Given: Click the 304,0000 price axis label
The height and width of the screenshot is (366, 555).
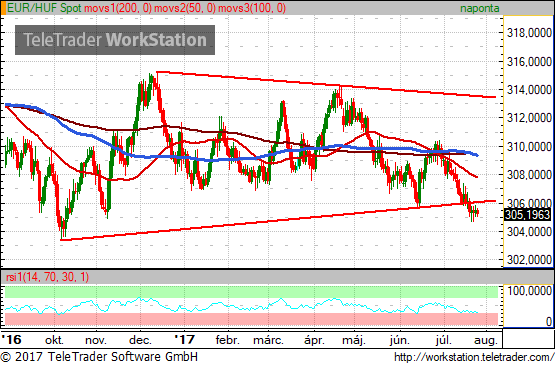Looking at the screenshot, I should 529,232.
